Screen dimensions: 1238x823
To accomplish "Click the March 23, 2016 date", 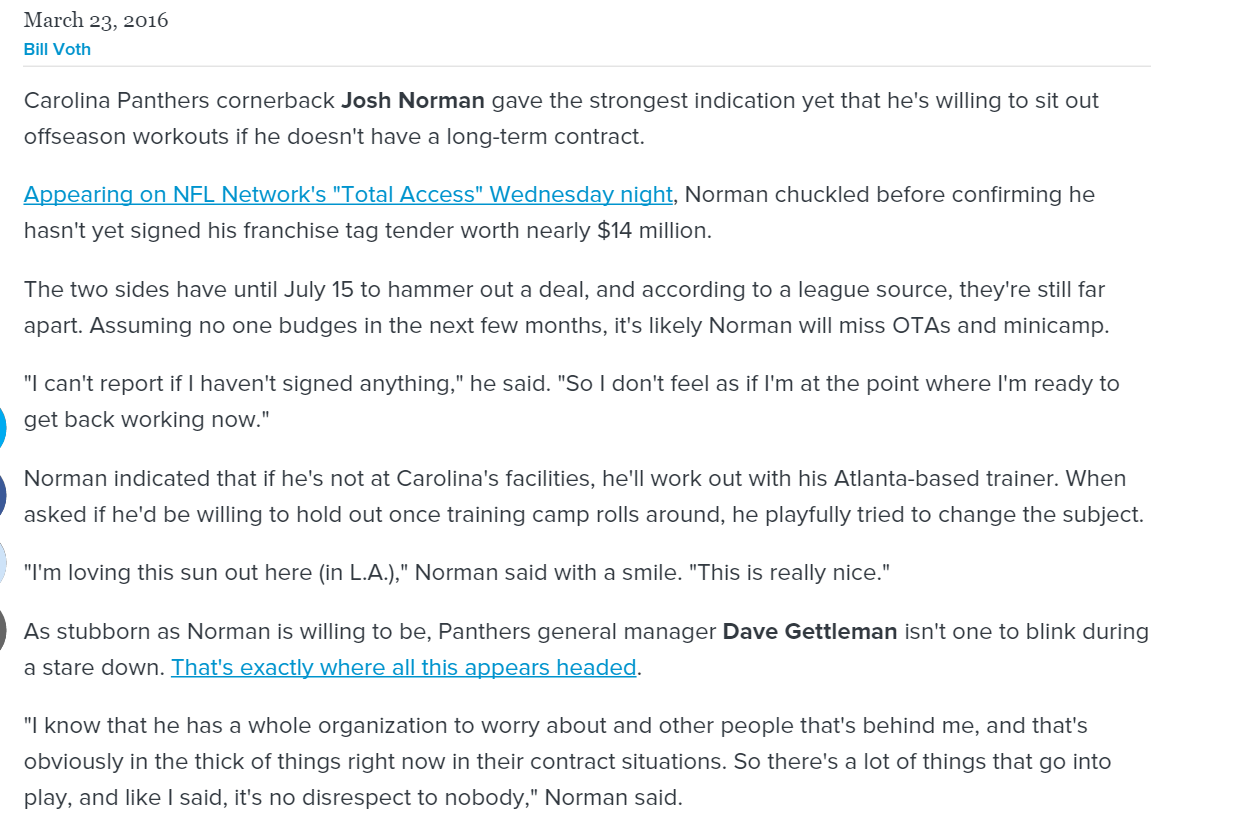I will pyautogui.click(x=96, y=20).
